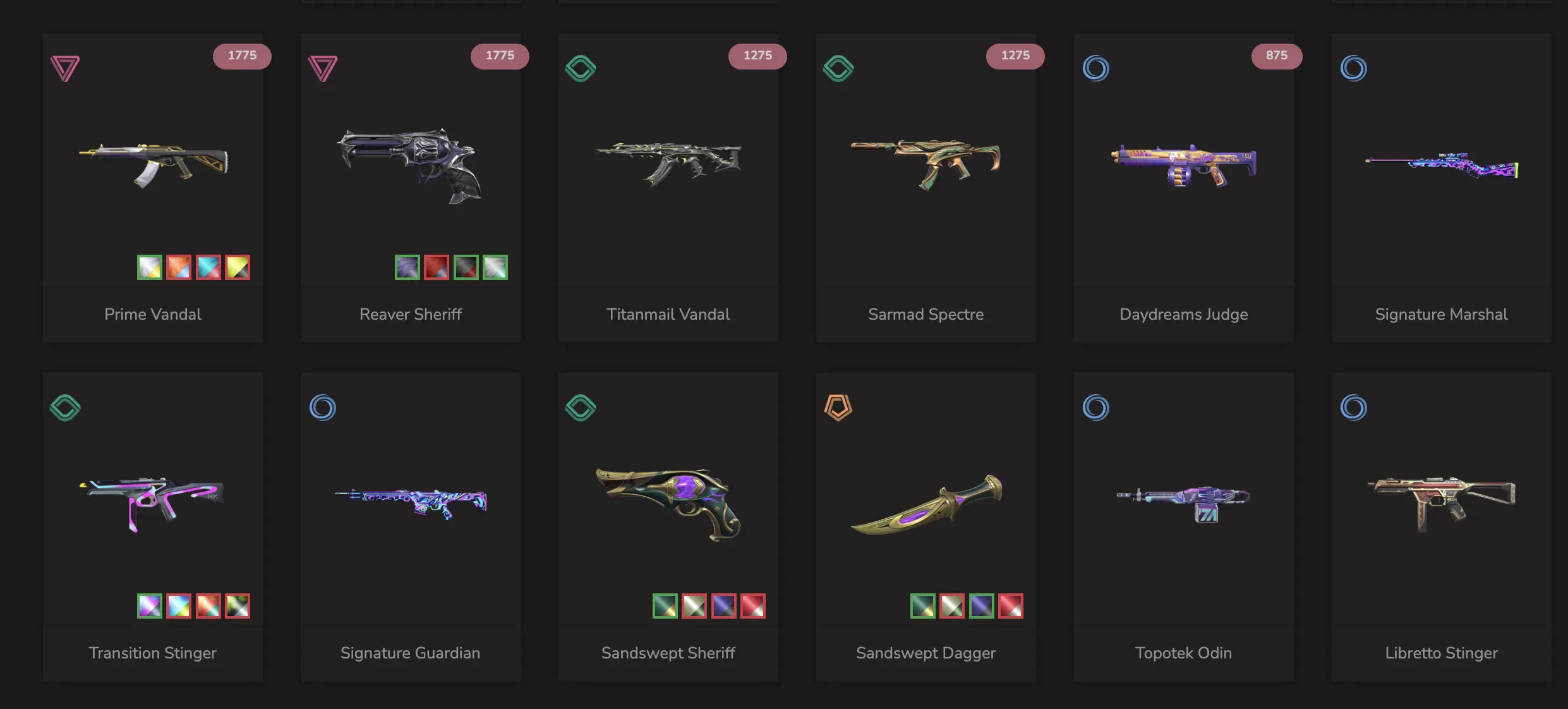The width and height of the screenshot is (1568, 709).
Task: Click the 875 price badge on Daydreams Judge
Action: (1277, 56)
